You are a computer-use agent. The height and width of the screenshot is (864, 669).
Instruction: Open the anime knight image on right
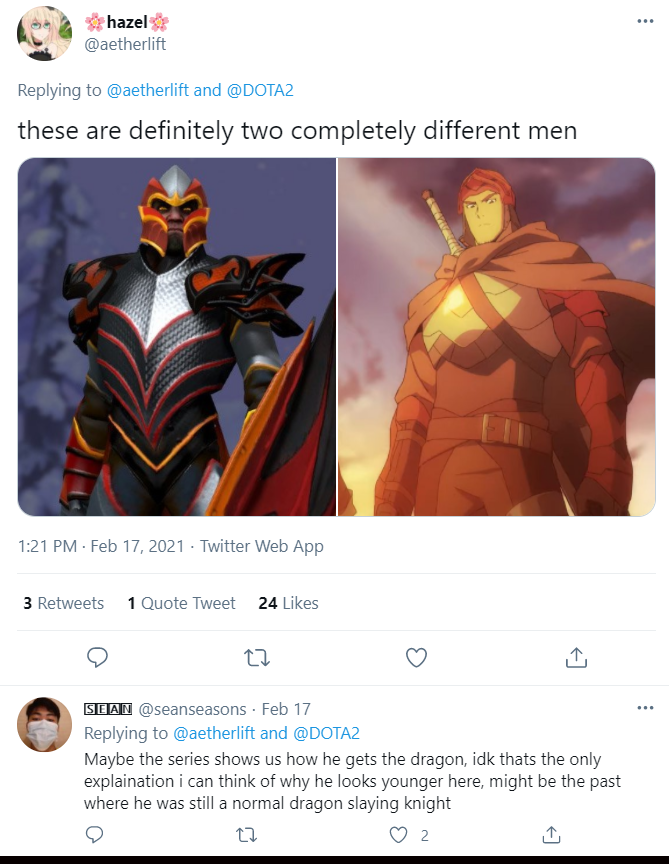(x=497, y=337)
